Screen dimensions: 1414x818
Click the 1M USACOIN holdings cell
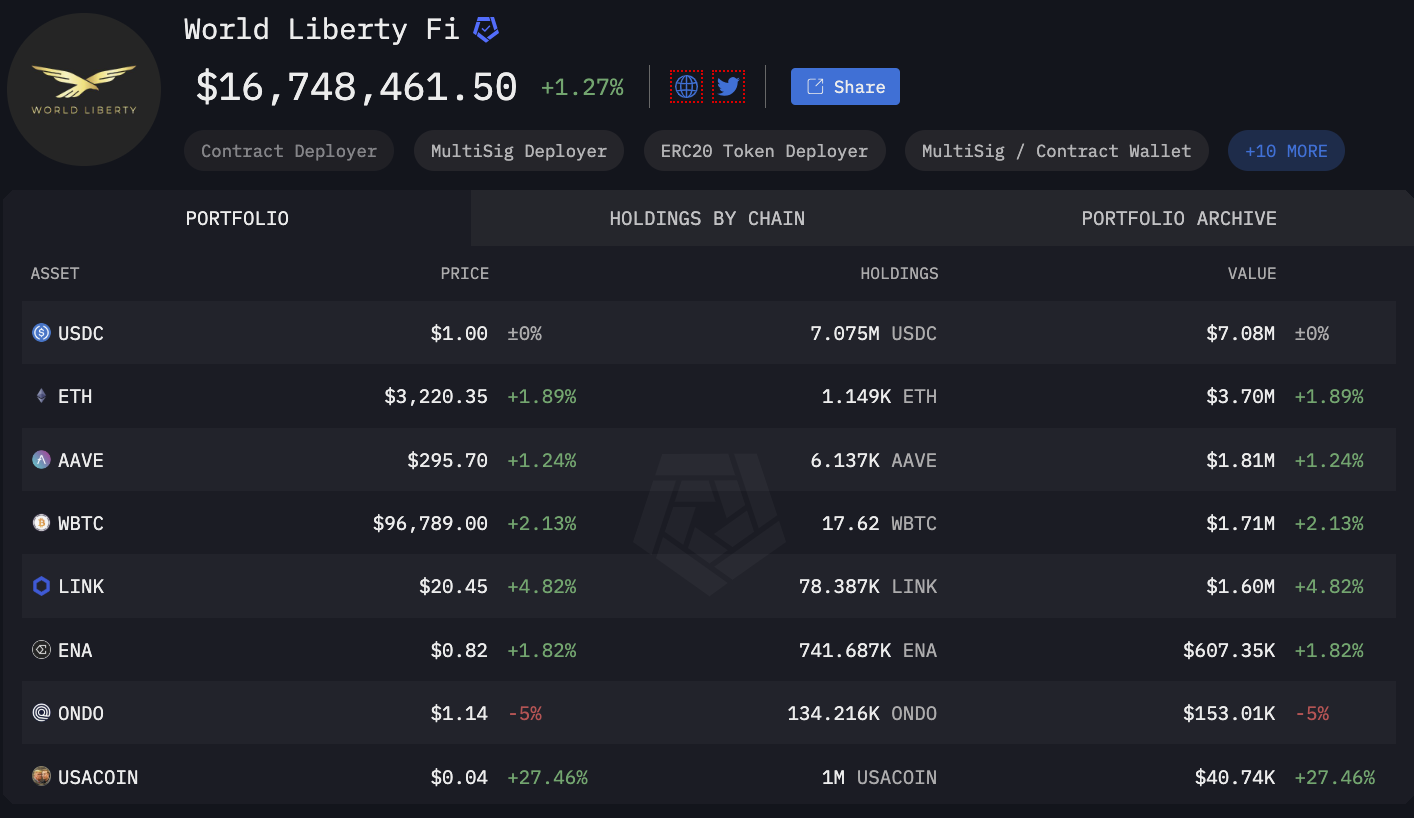(880, 777)
